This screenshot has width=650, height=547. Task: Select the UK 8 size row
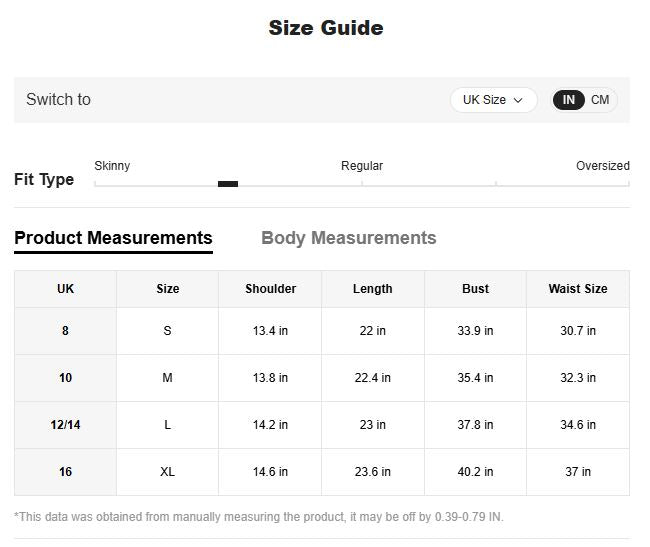65,331
